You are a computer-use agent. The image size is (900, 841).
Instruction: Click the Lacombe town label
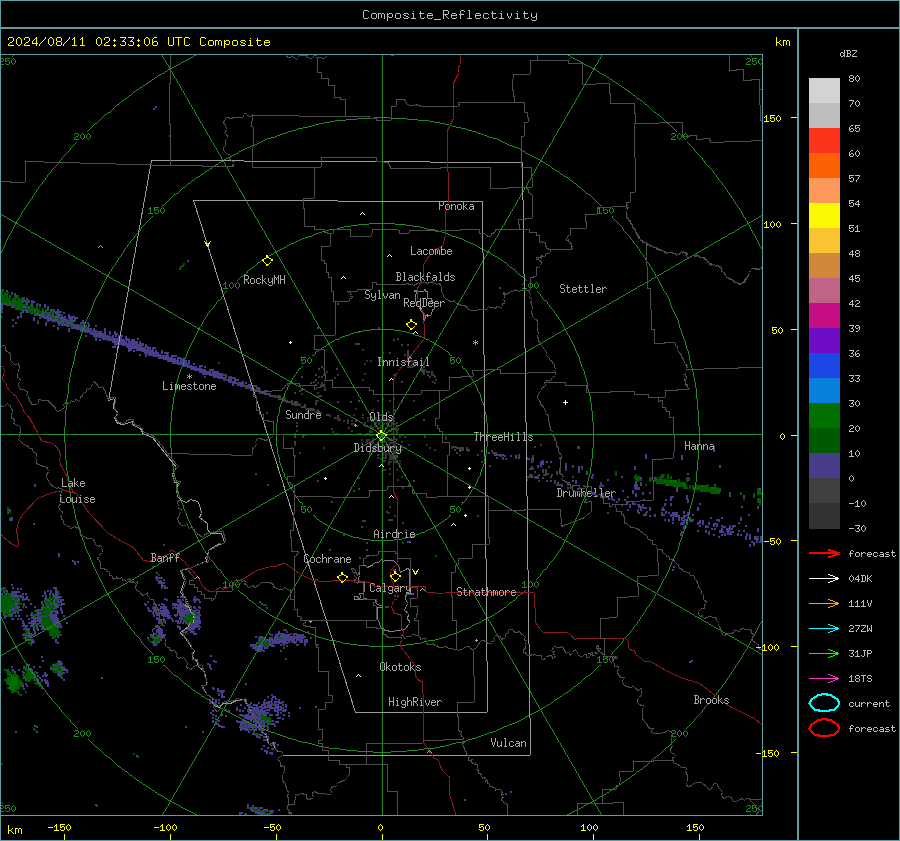coord(431,251)
